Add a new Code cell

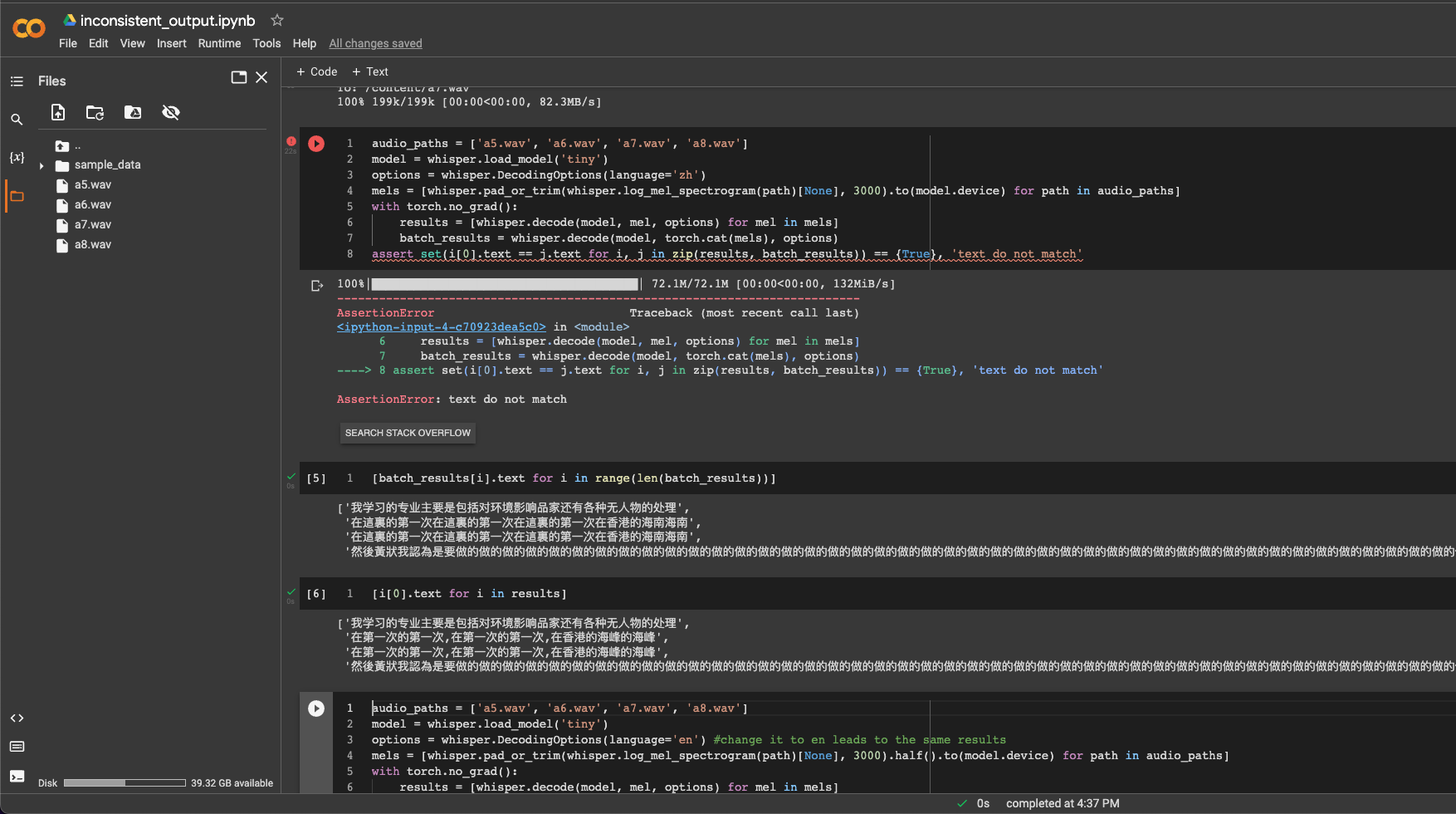317,71
